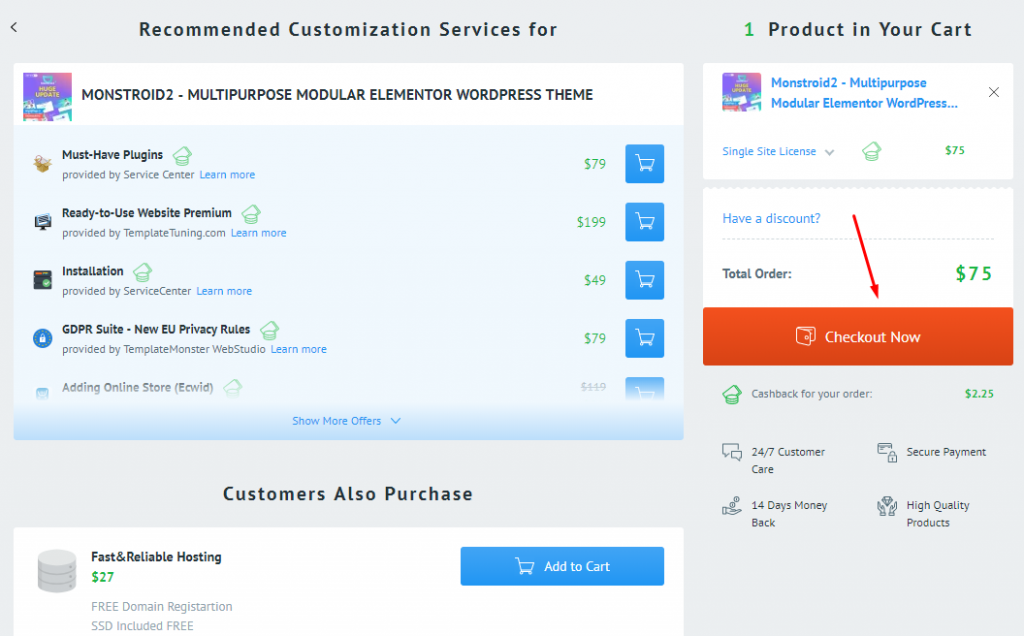Click Adding Online Store (Ecwid) title
Image resolution: width=1024 pixels, height=636 pixels.
coord(138,387)
